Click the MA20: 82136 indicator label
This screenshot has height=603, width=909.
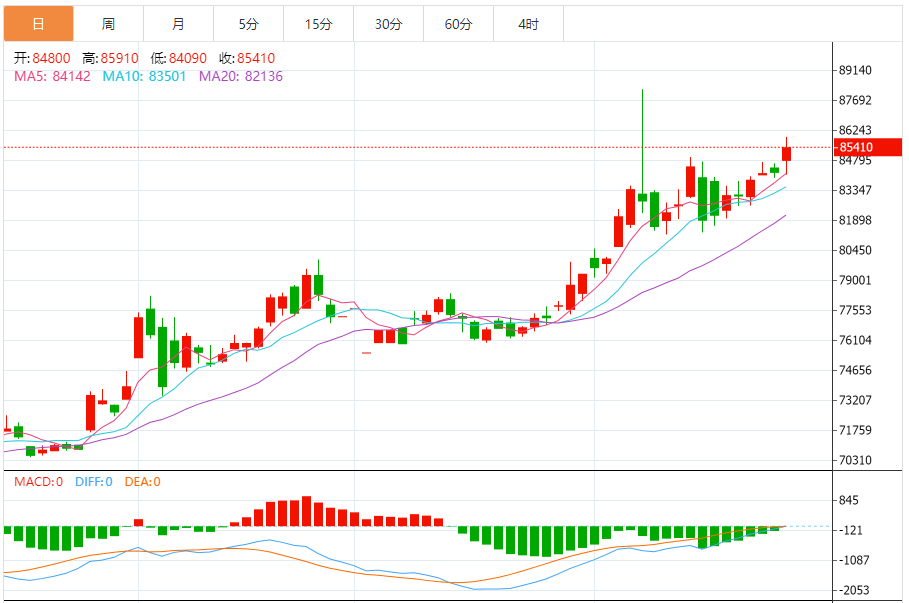(x=241, y=75)
